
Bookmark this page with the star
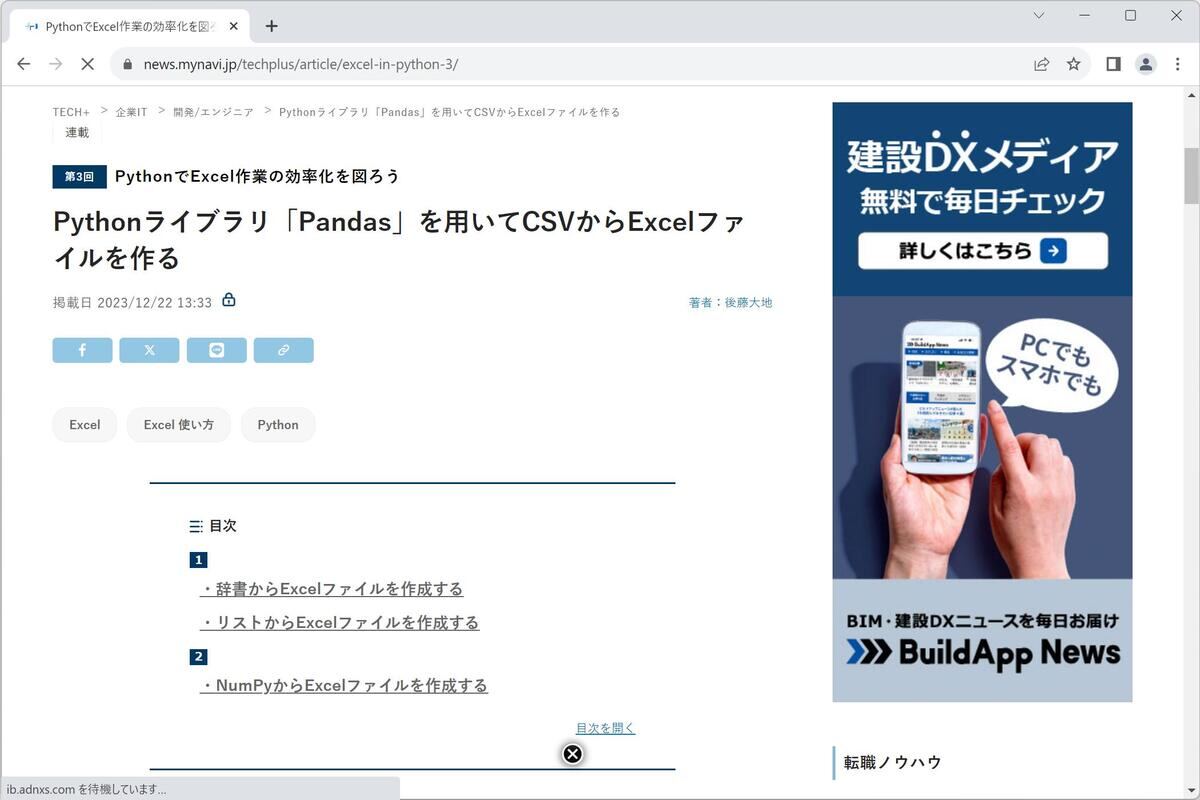coord(1074,64)
